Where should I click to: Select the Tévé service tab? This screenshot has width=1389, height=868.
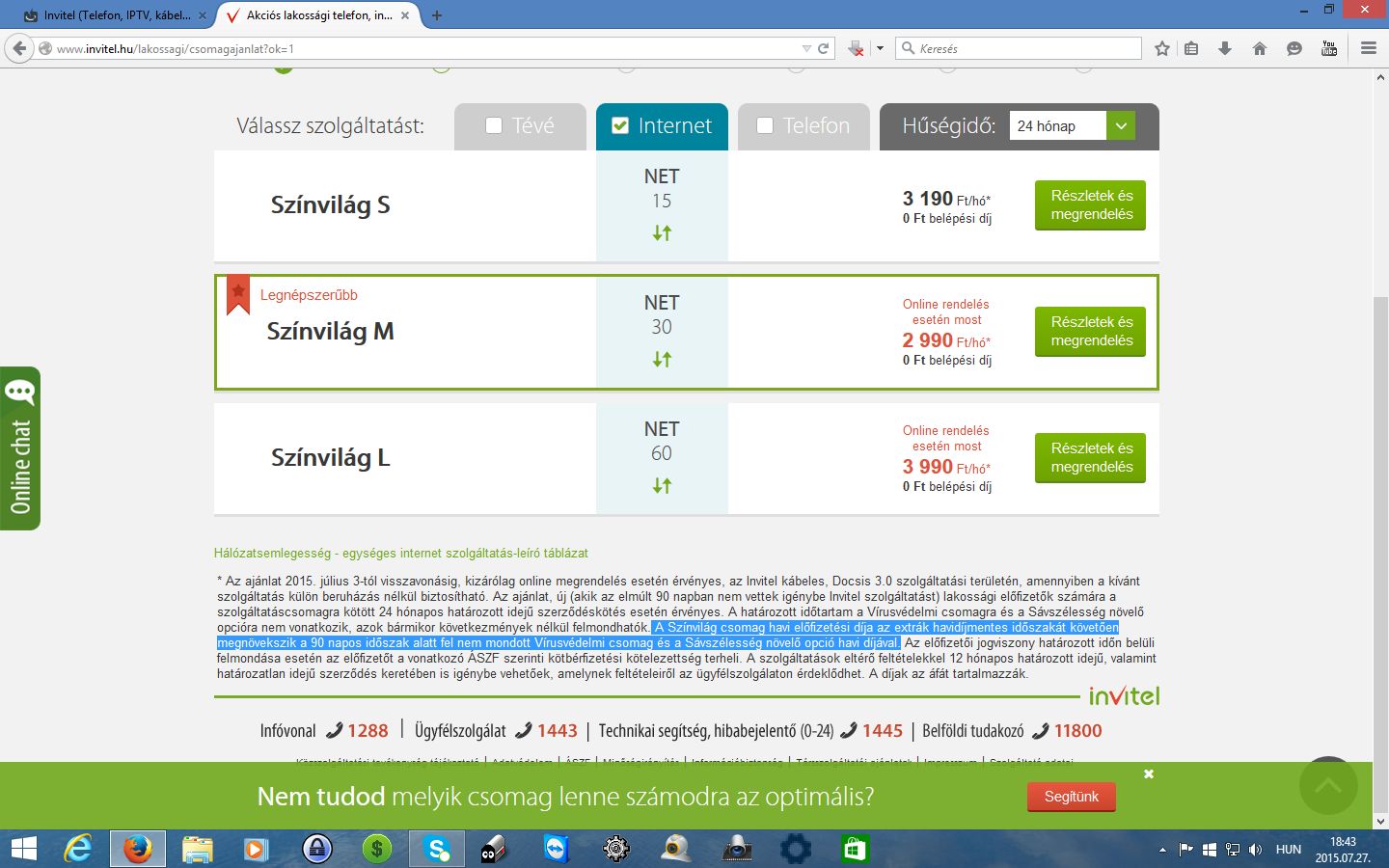520,126
